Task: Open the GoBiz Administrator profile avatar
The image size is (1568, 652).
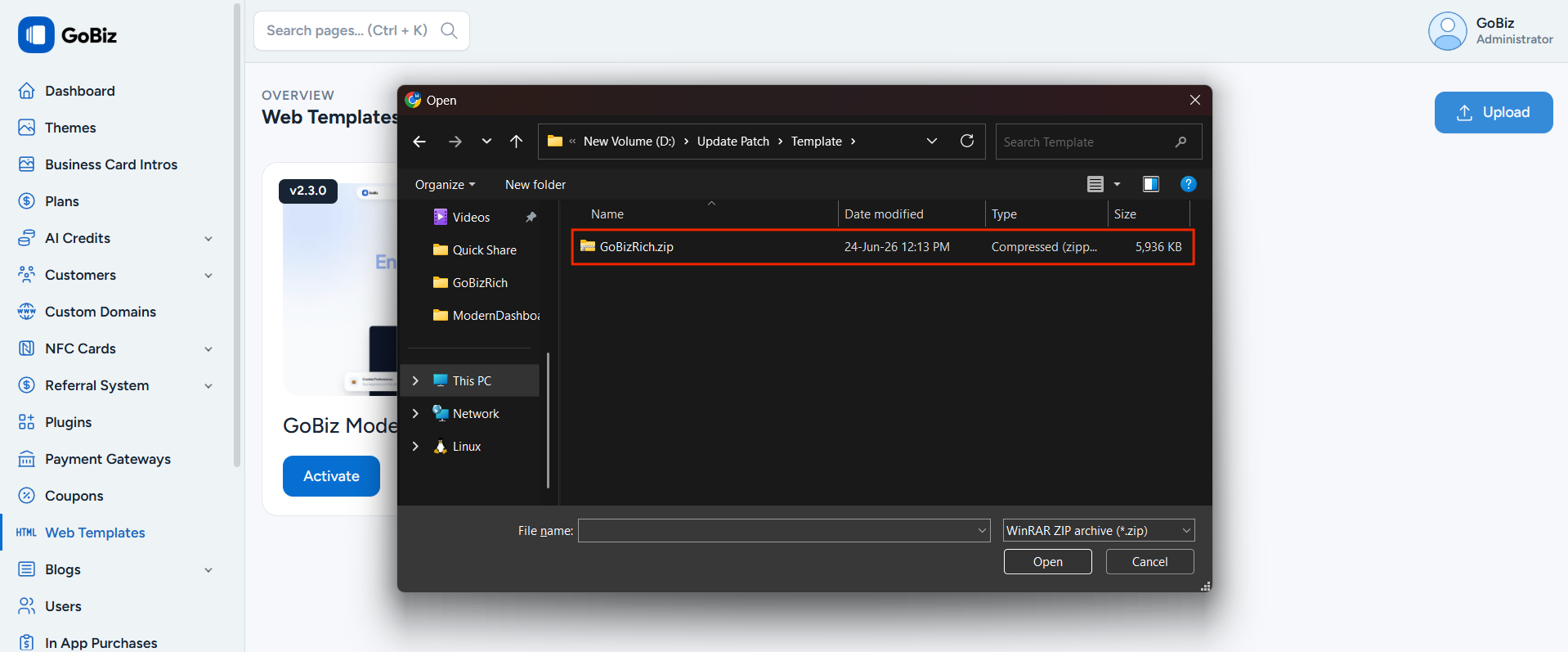Action: point(1448,31)
